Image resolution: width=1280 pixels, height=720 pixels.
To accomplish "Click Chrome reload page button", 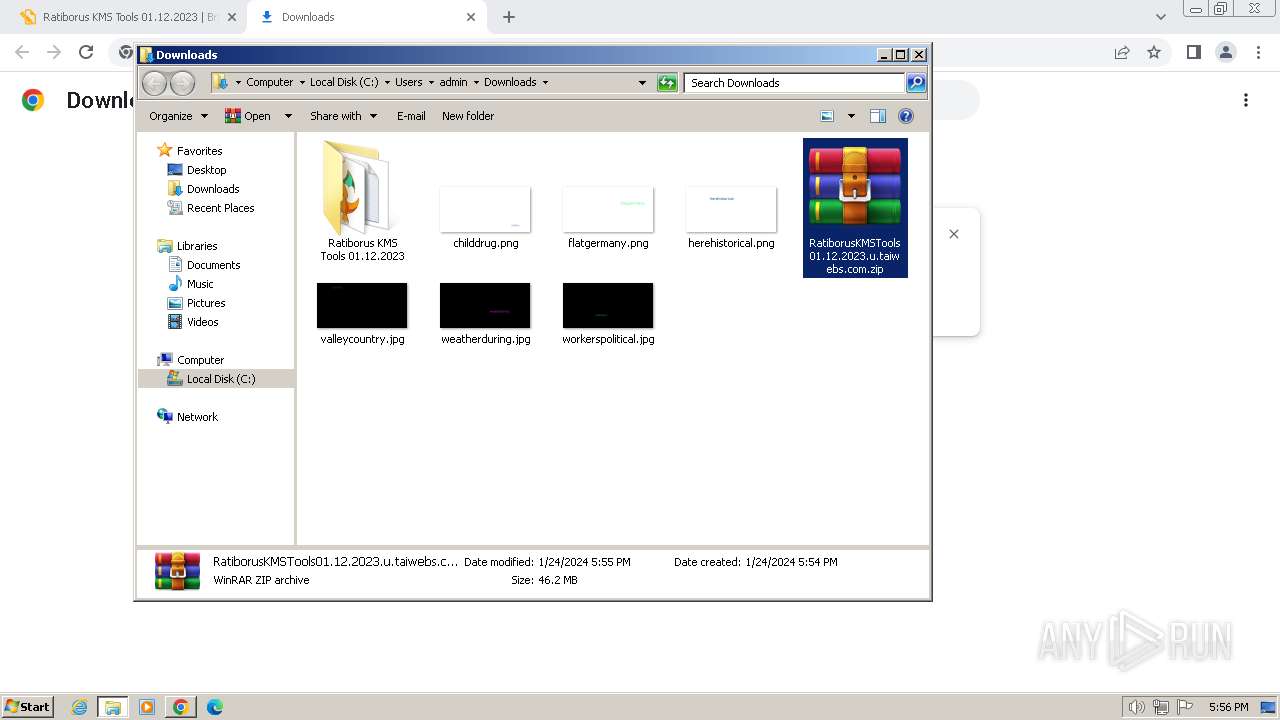I will [86, 52].
